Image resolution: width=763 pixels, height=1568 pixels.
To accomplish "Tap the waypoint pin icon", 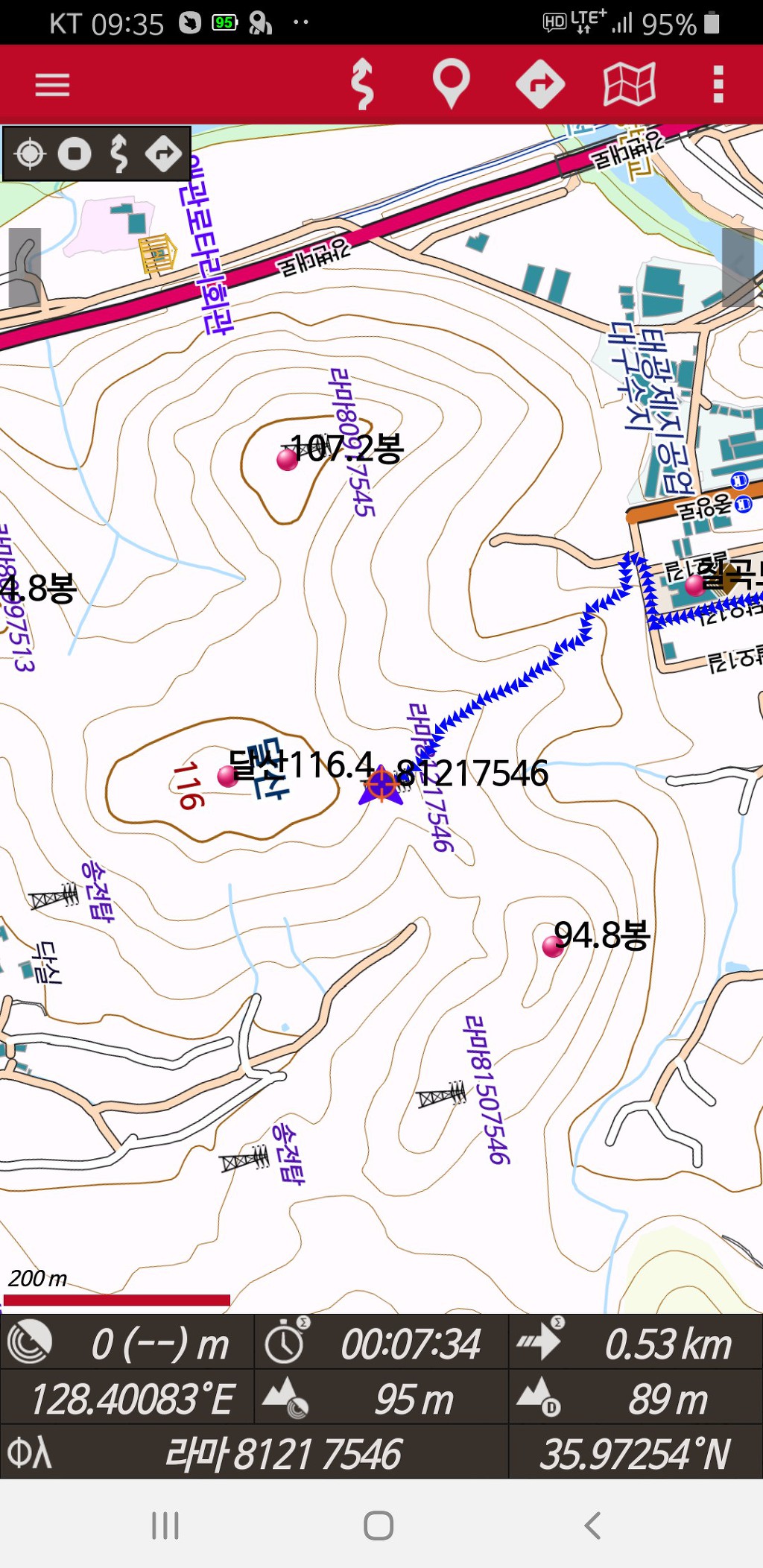I will tap(452, 84).
